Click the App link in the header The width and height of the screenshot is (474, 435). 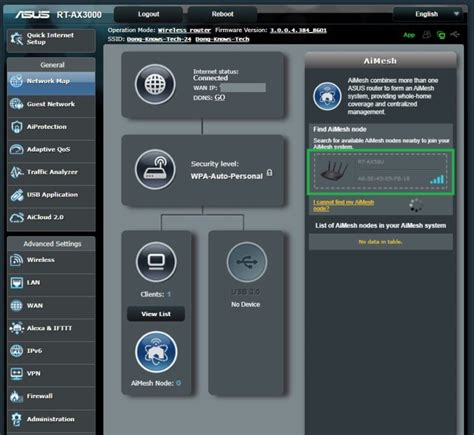[409, 35]
